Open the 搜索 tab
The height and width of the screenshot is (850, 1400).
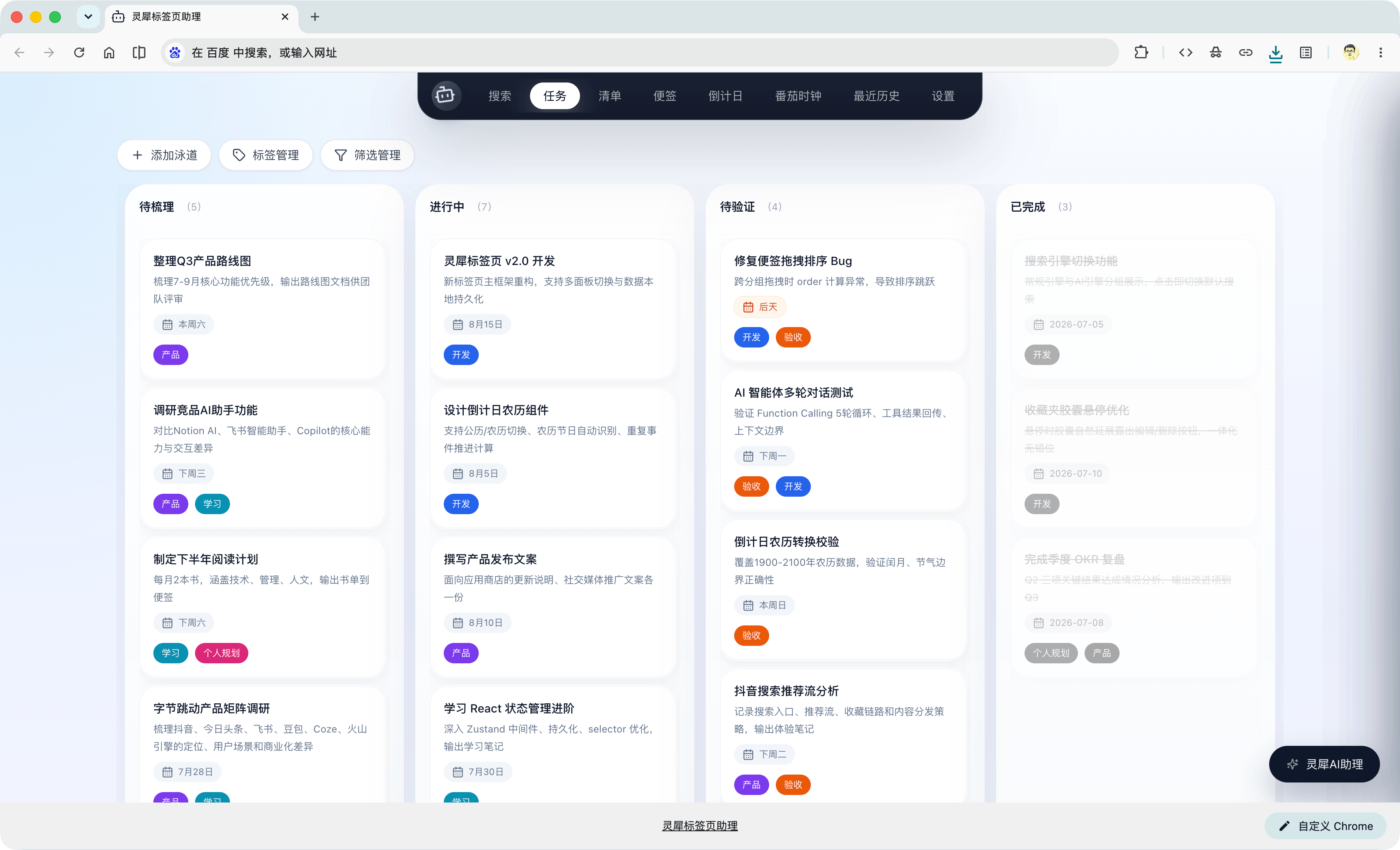coord(500,96)
